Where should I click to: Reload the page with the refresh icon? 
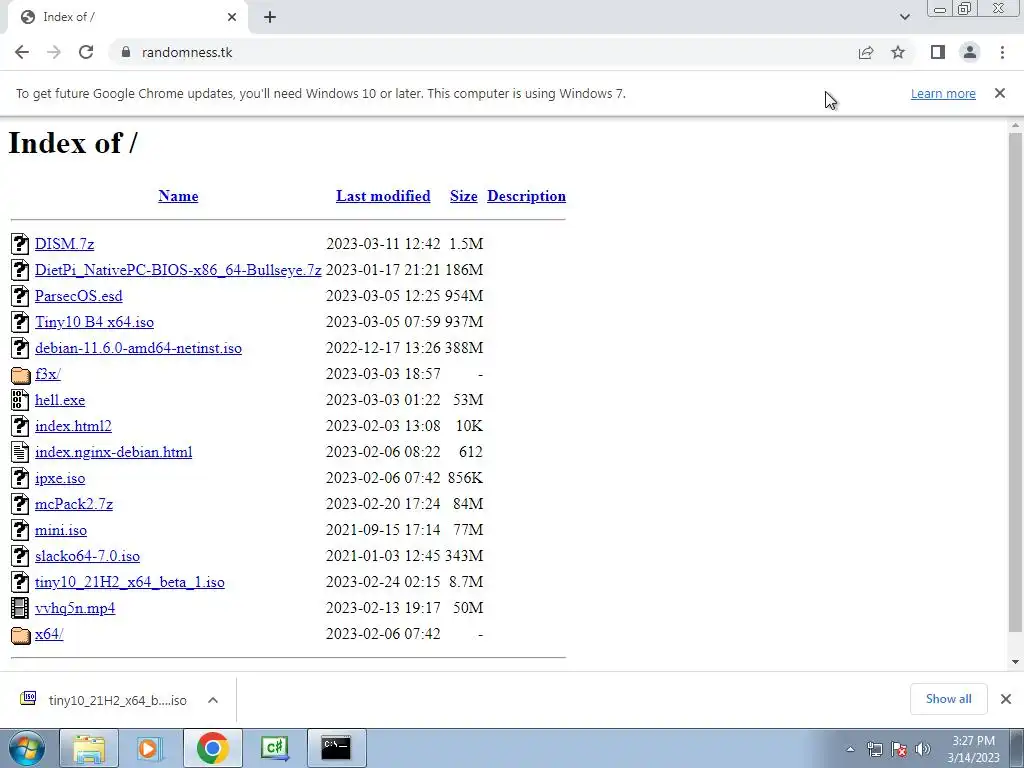click(86, 52)
